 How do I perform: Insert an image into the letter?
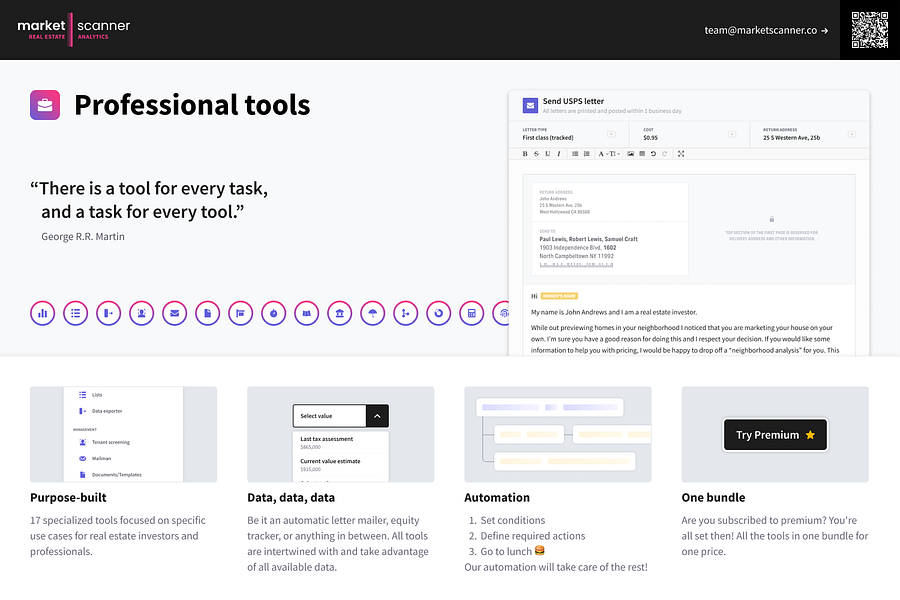[631, 154]
